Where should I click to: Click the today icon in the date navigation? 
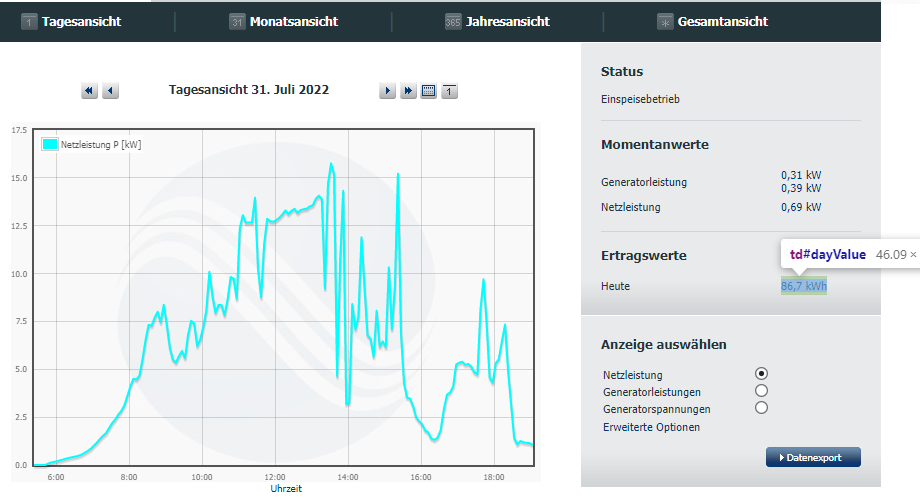click(x=449, y=91)
